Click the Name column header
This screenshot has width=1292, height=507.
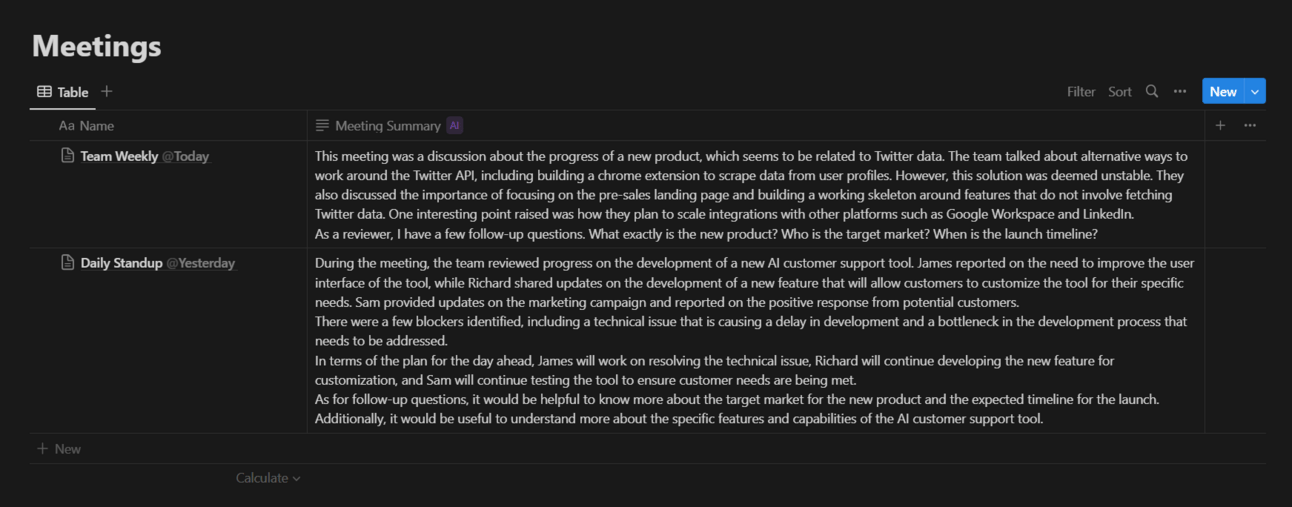[x=96, y=126]
